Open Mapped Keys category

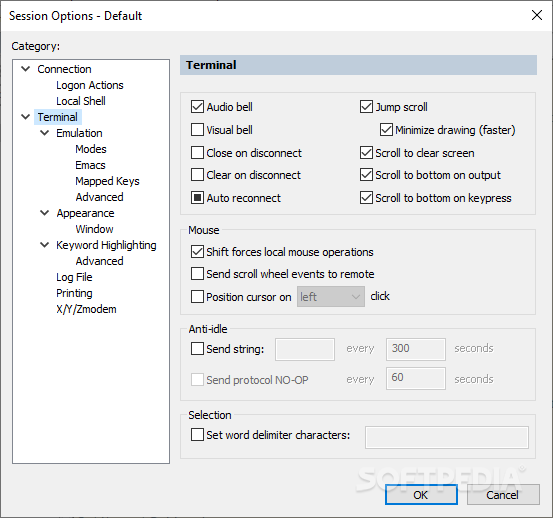click(107, 181)
